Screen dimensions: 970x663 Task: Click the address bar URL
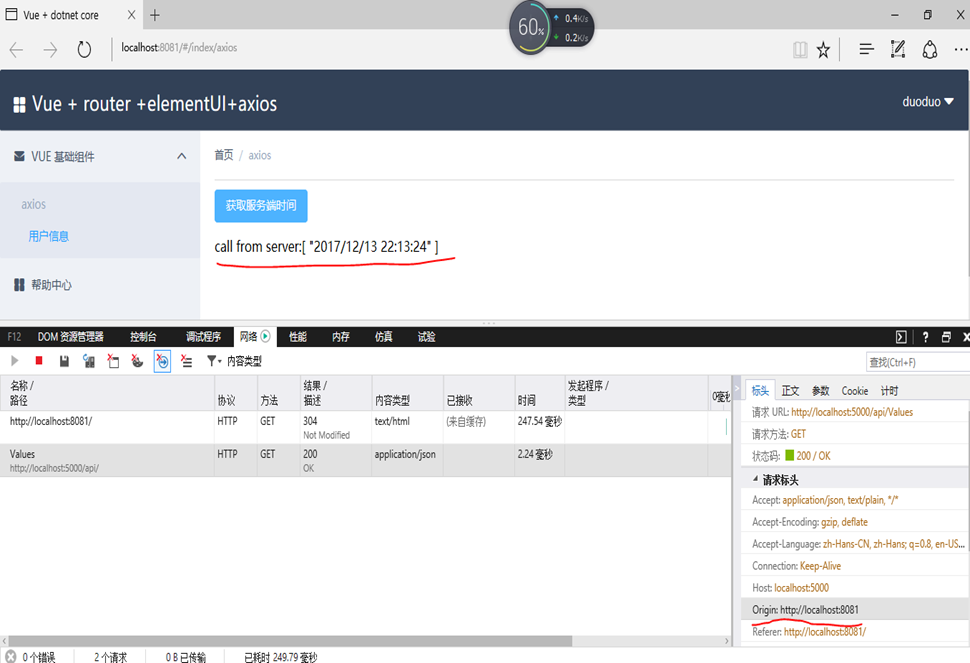pos(179,48)
